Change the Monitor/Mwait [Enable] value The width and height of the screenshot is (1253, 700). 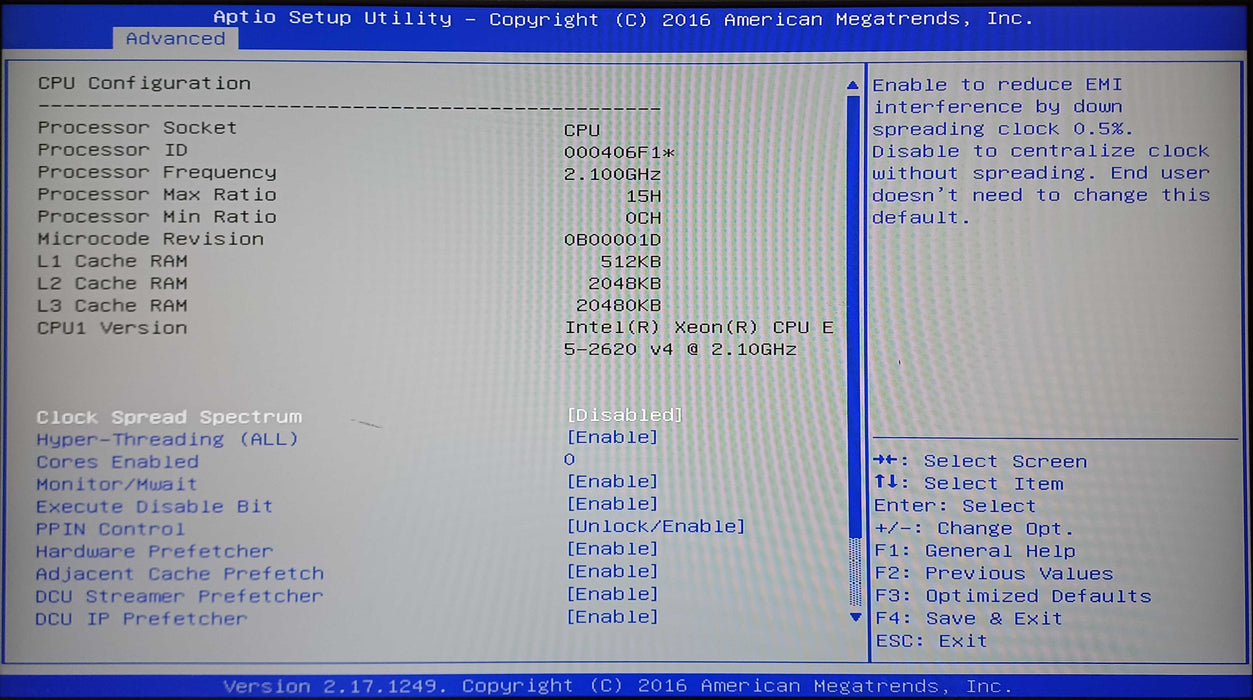click(613, 482)
